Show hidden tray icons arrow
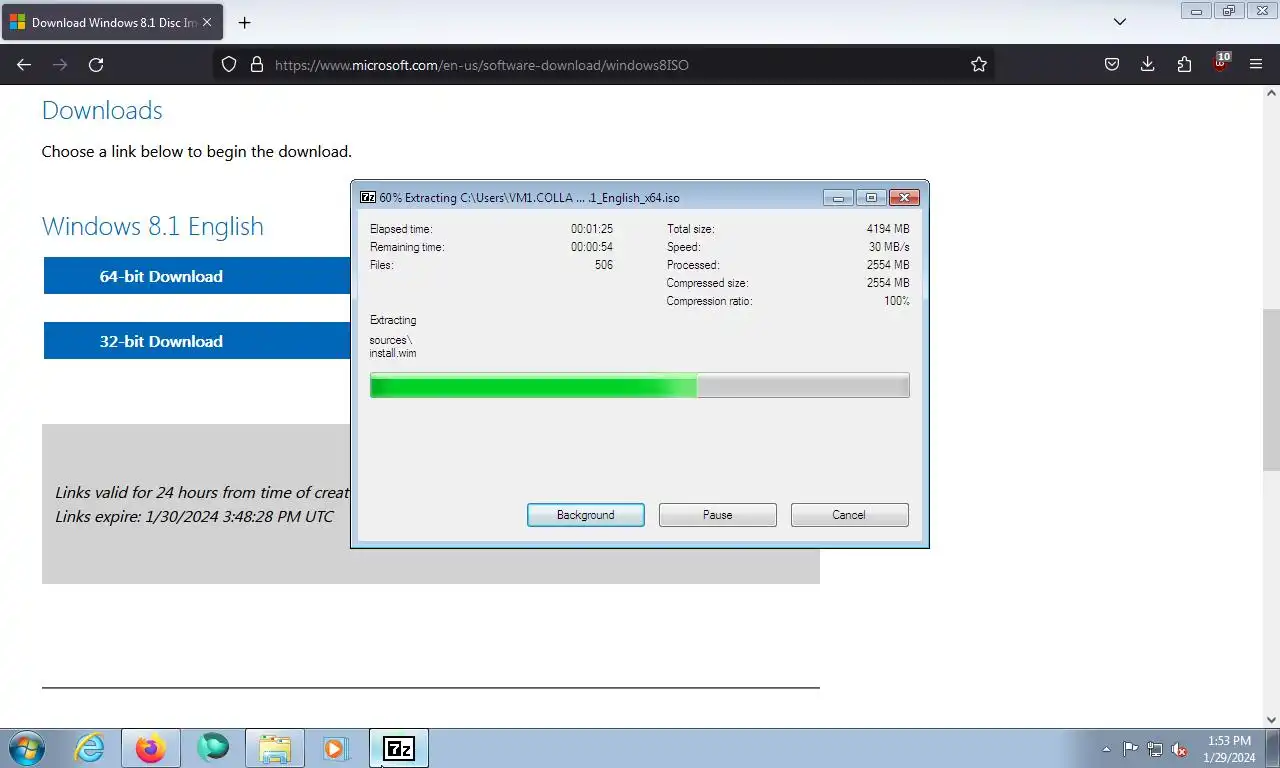 (x=1106, y=749)
